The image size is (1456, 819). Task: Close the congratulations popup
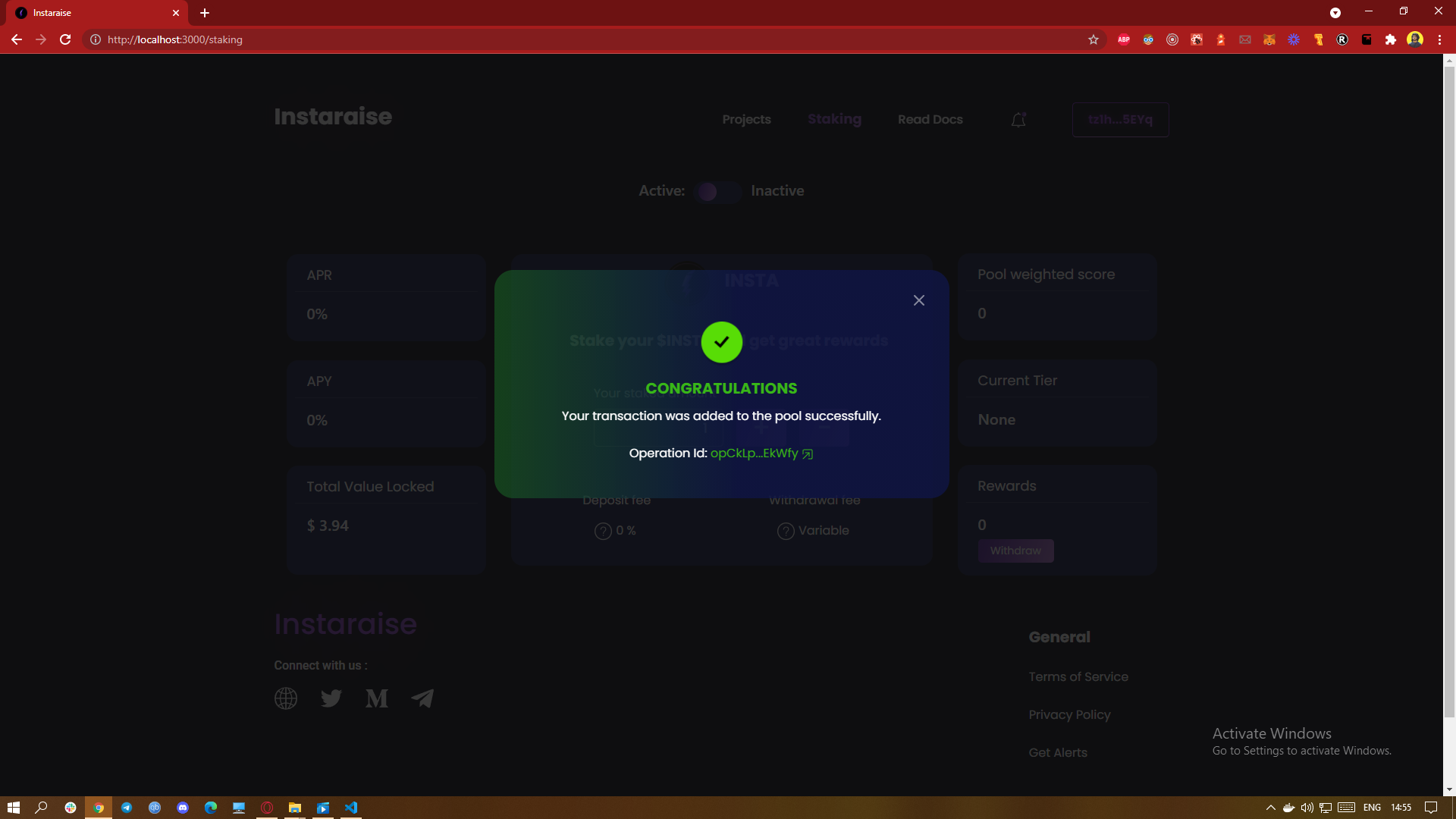click(918, 300)
